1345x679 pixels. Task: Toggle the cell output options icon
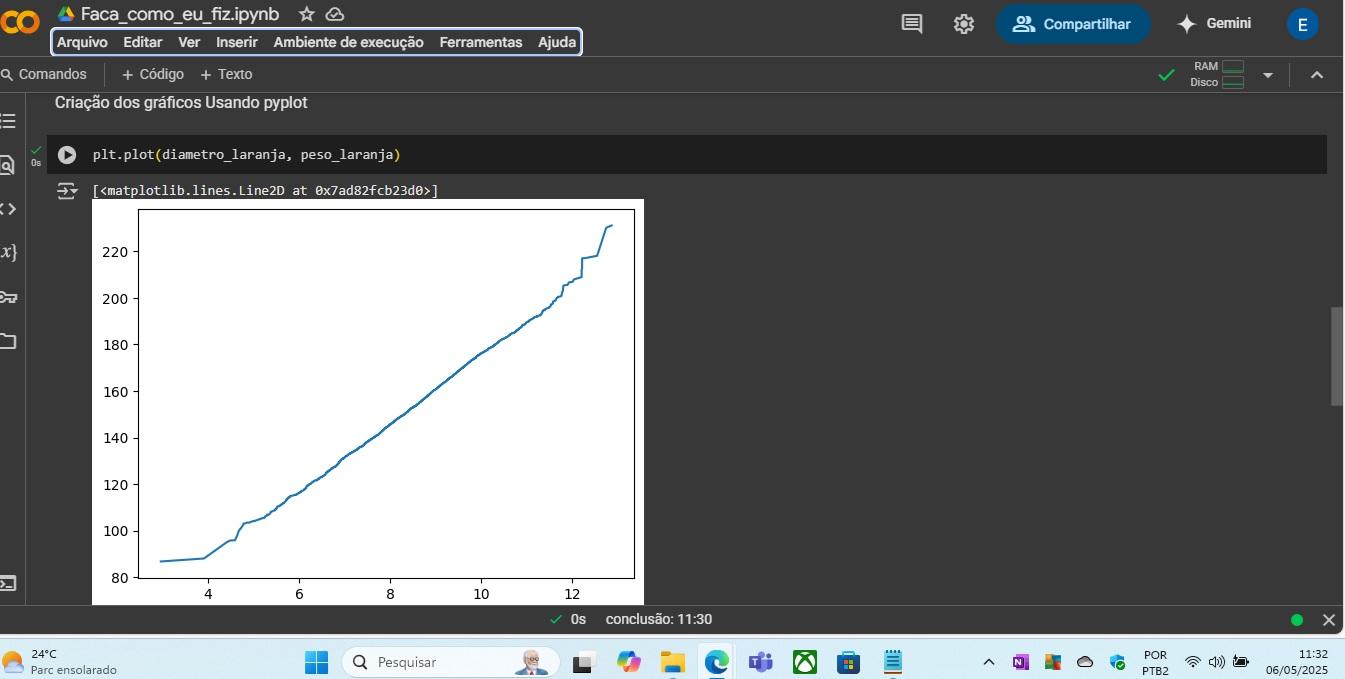67,190
